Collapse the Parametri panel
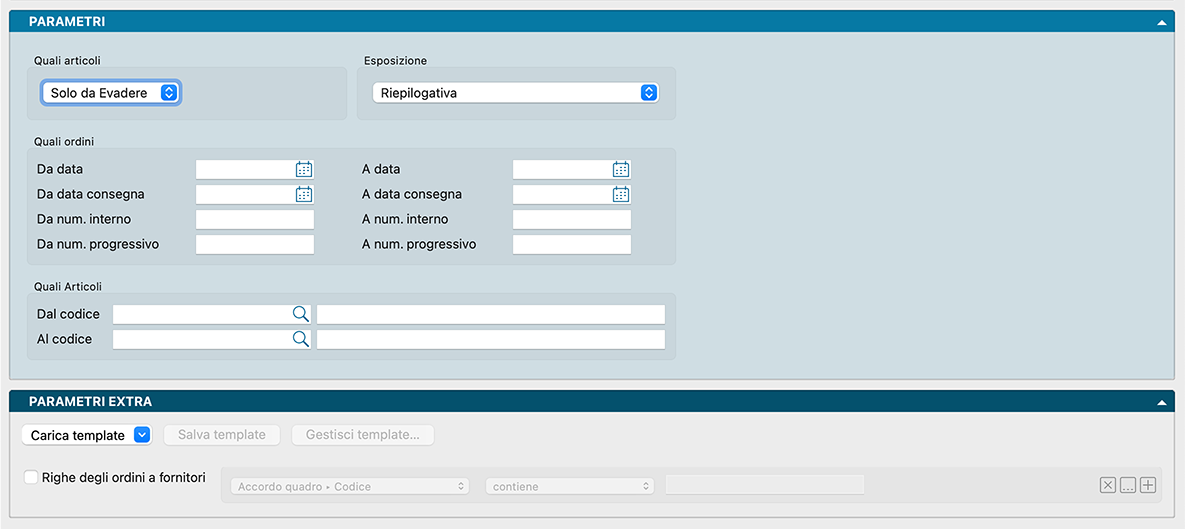The image size is (1185, 529). click(x=1161, y=21)
